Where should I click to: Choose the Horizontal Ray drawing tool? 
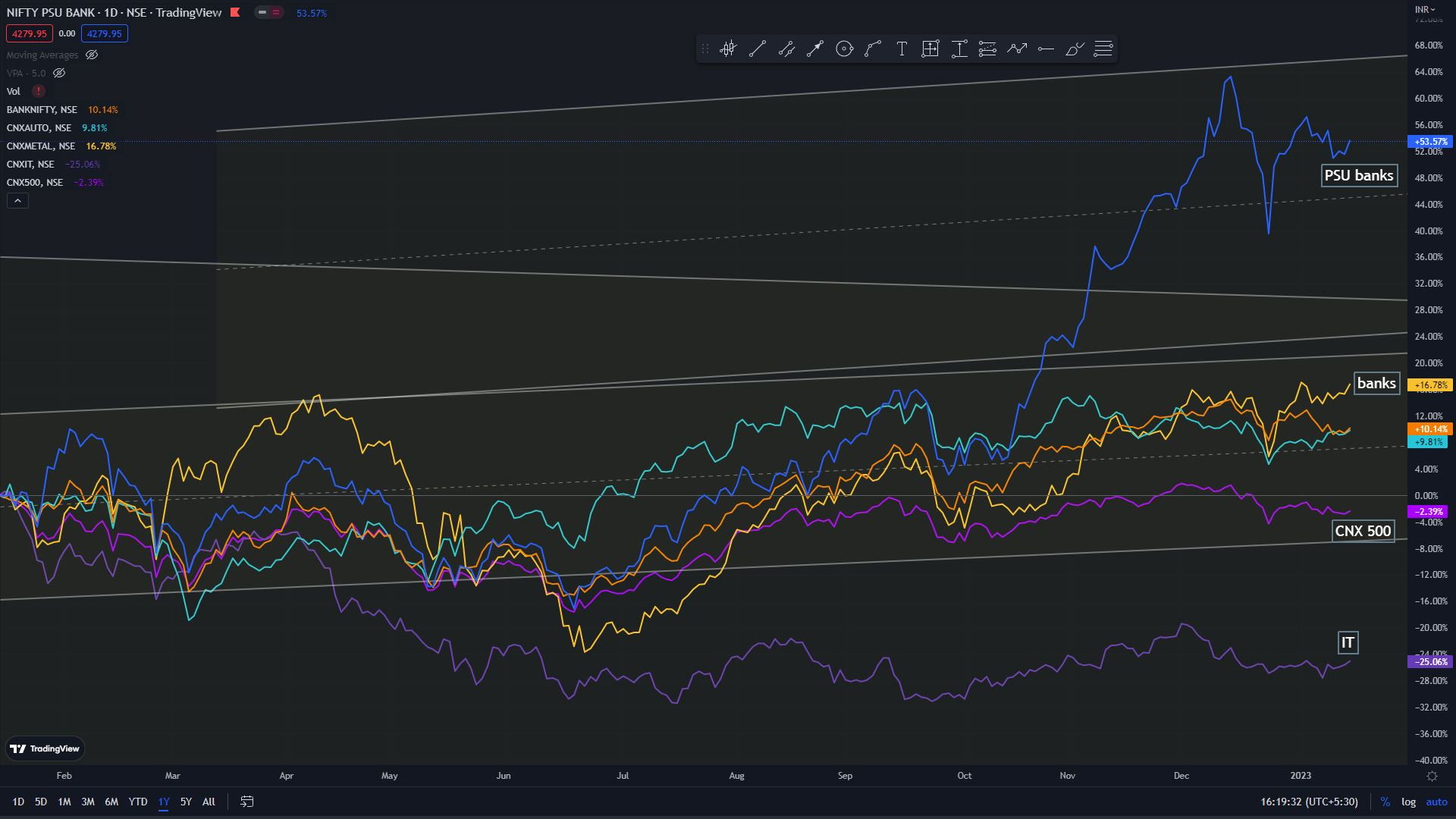pos(1045,49)
